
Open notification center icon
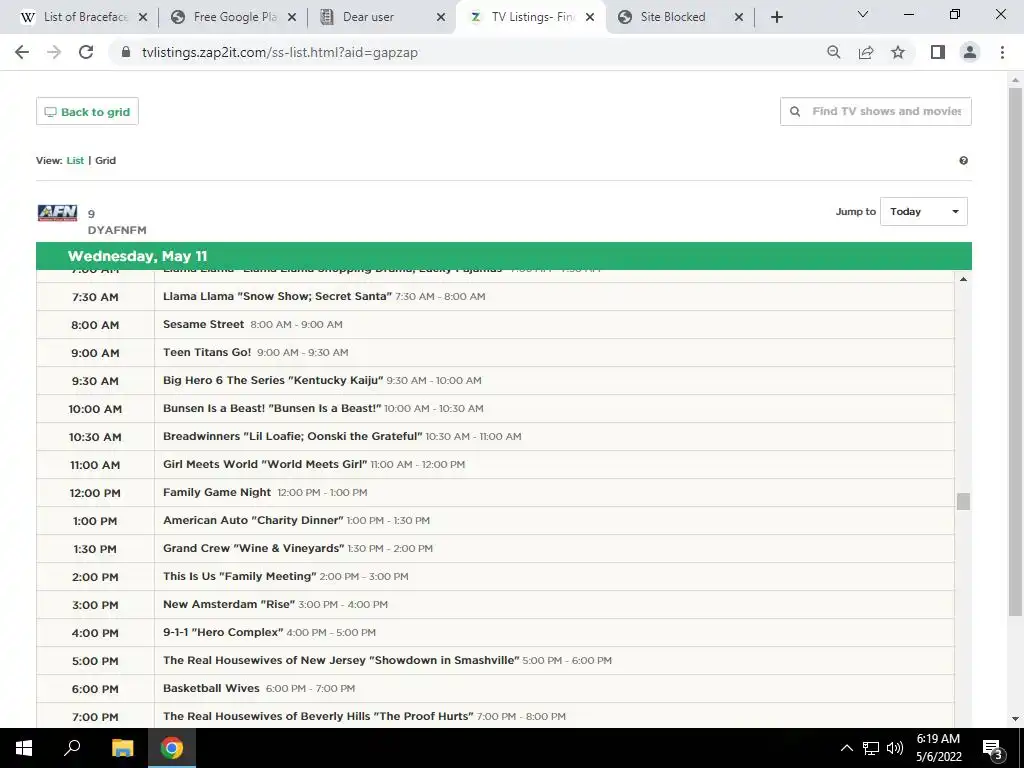[x=992, y=748]
